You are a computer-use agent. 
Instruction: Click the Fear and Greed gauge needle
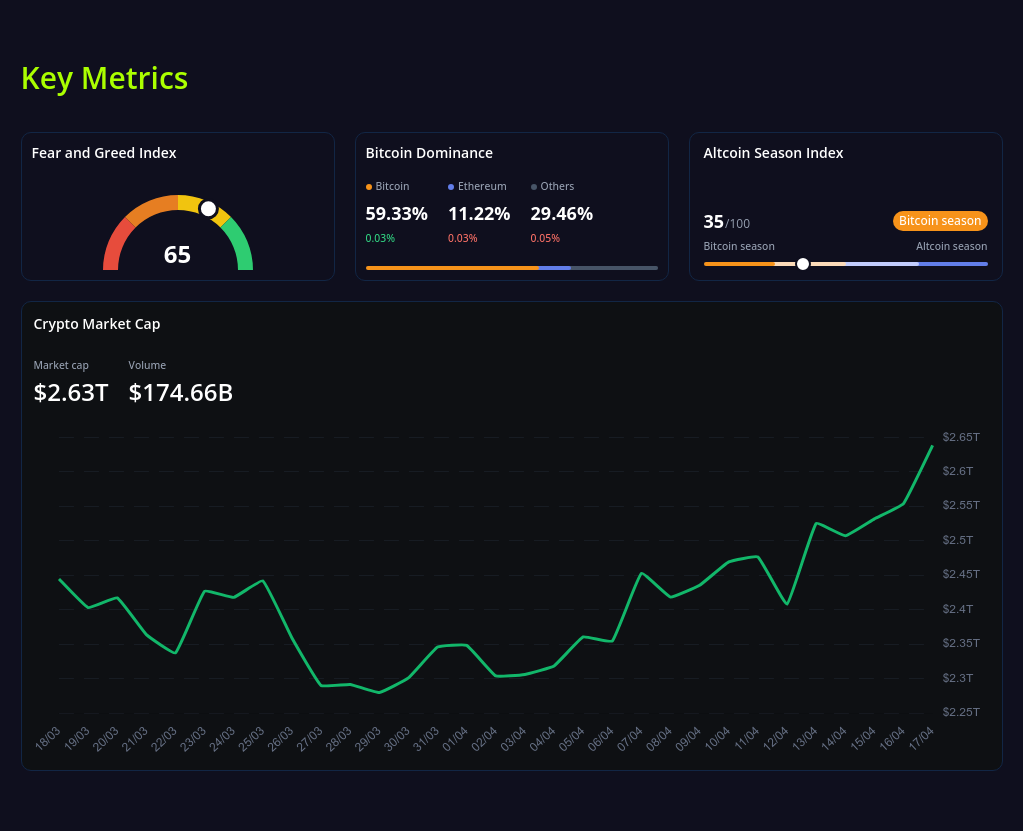pos(209,208)
